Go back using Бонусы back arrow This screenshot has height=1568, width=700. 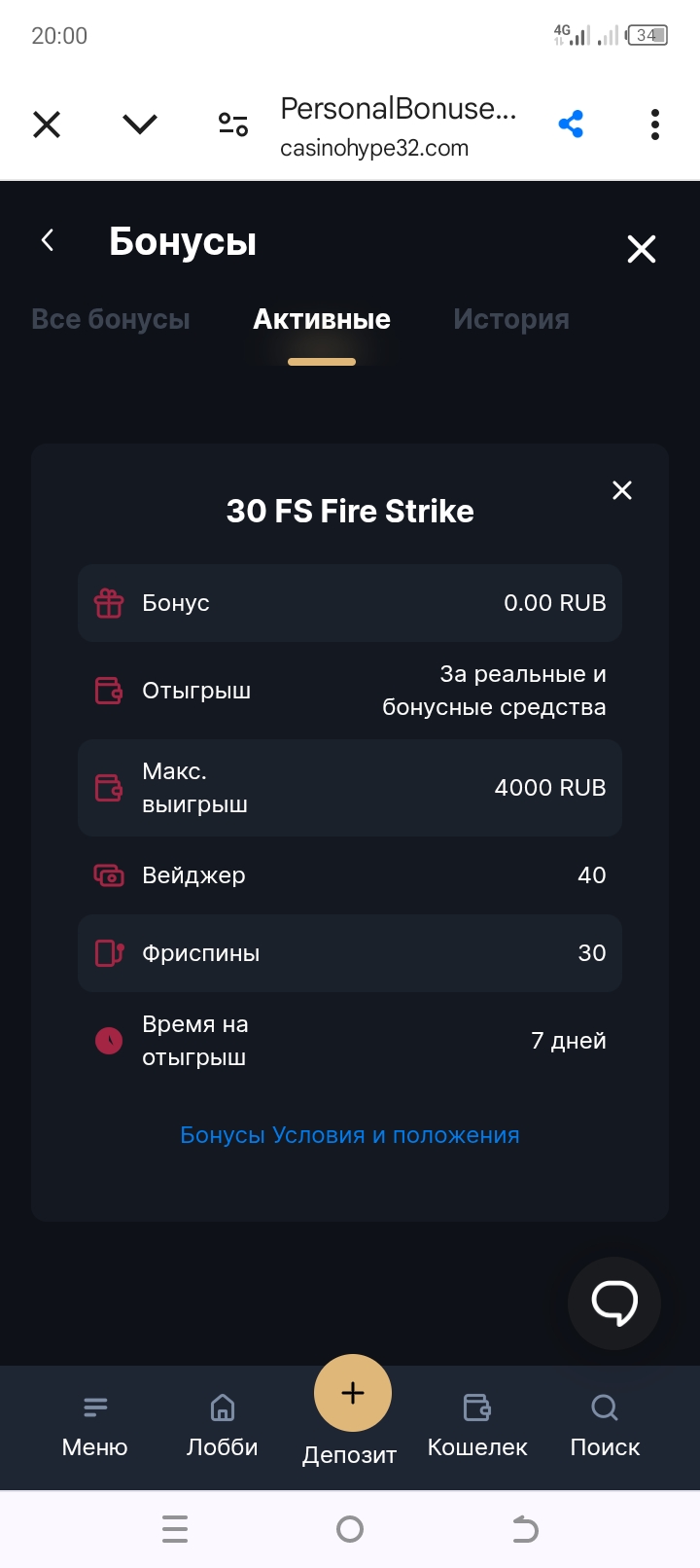coord(48,240)
